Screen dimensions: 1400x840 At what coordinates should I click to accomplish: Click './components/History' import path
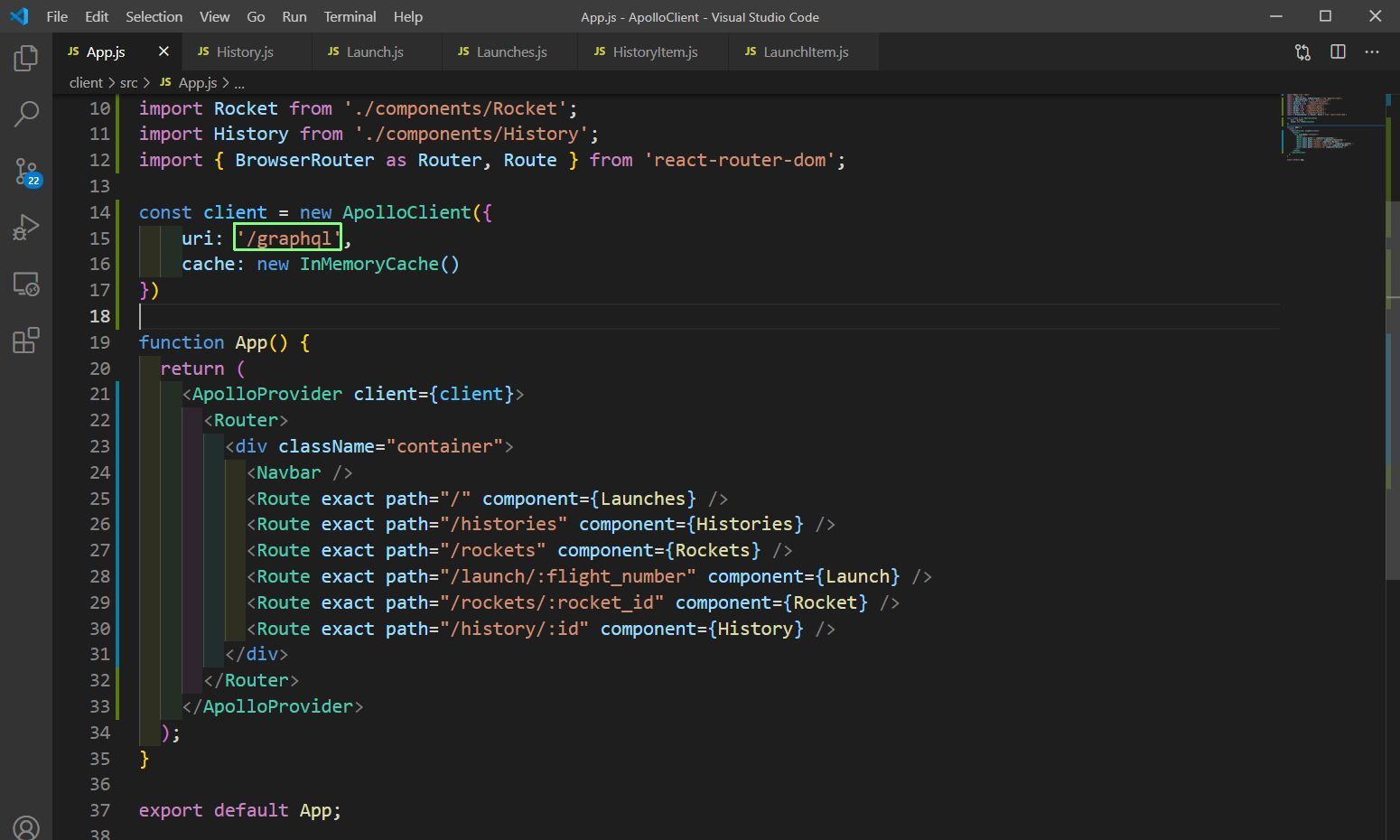click(471, 134)
